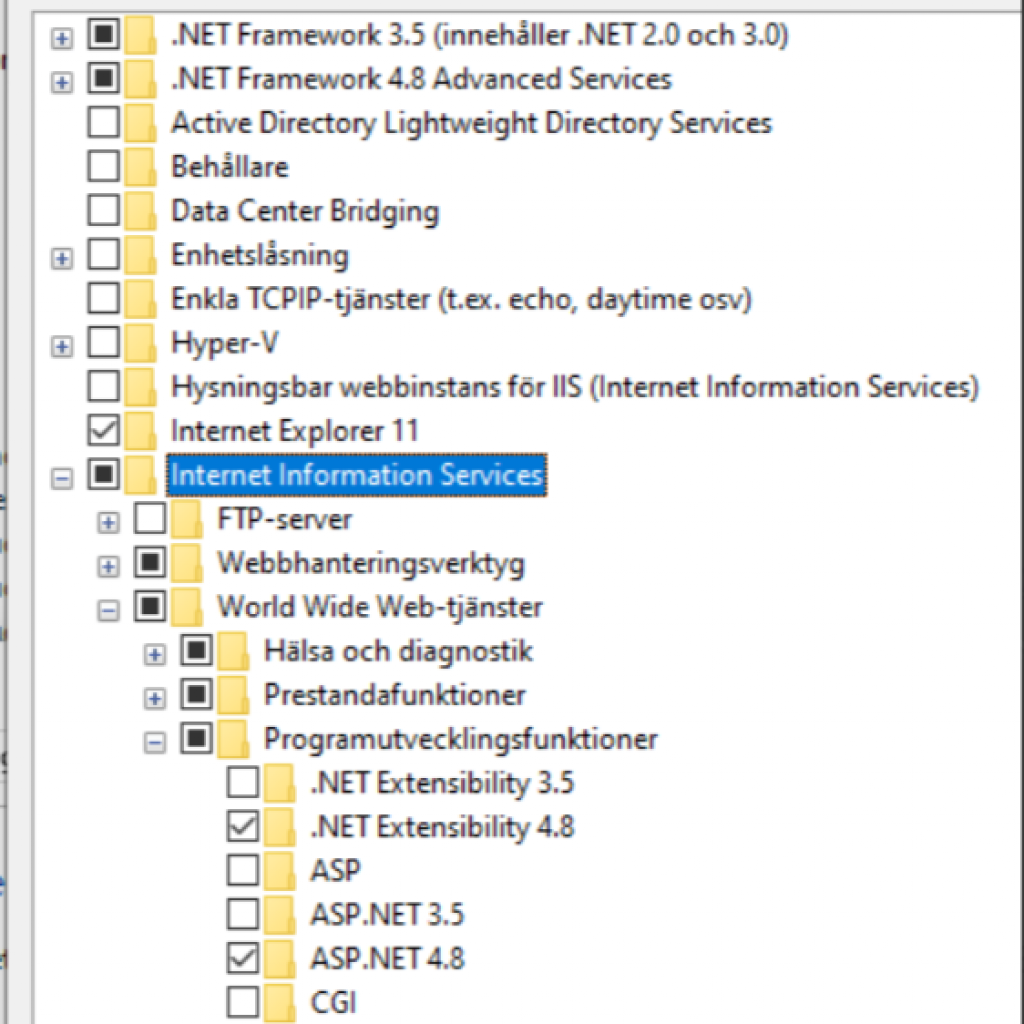Toggle .NET Framework 4.8 Advanced Services checkbox
Image resolution: width=1024 pixels, height=1024 pixels.
103,78
